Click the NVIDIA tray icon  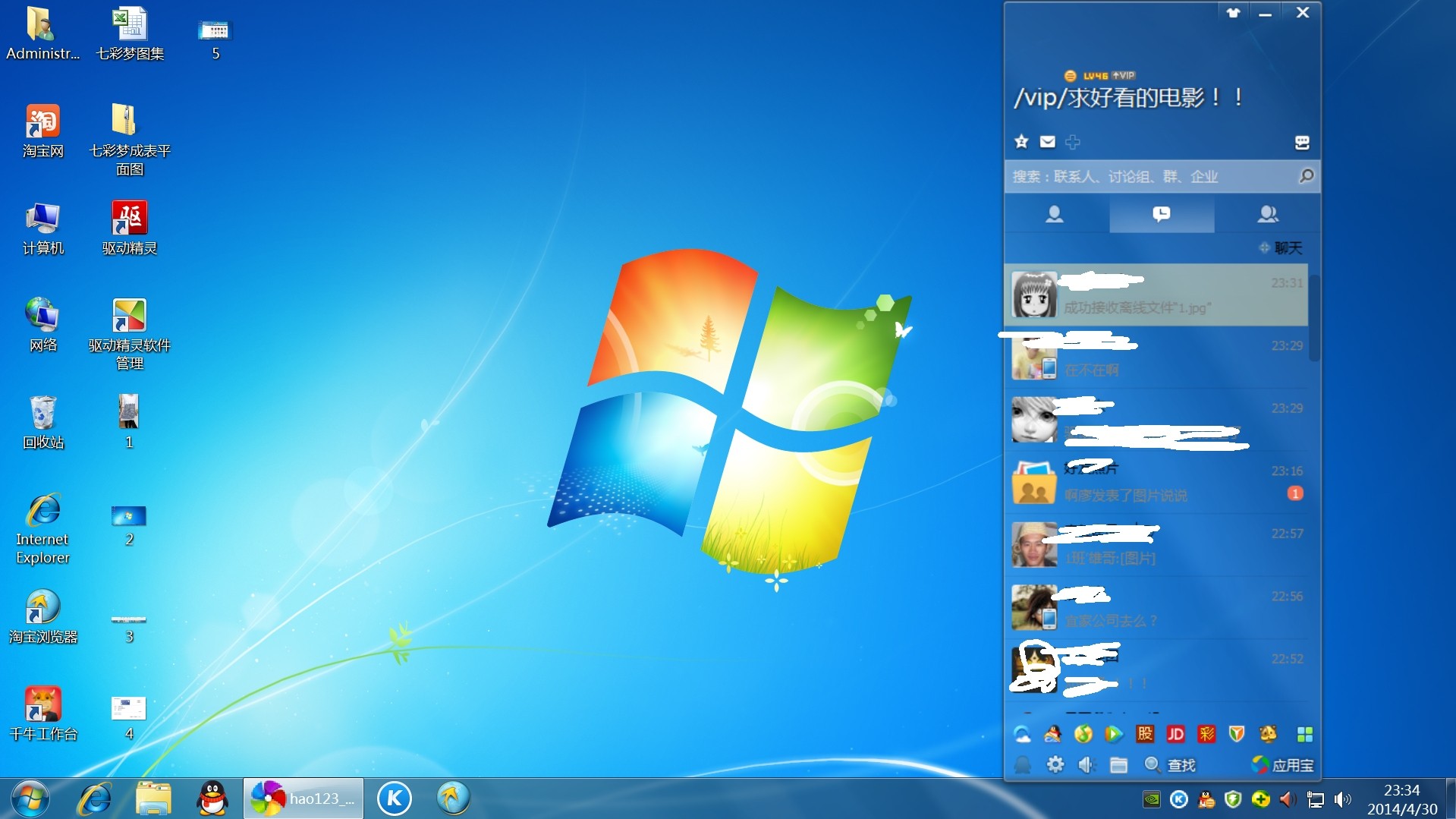coord(1151,799)
